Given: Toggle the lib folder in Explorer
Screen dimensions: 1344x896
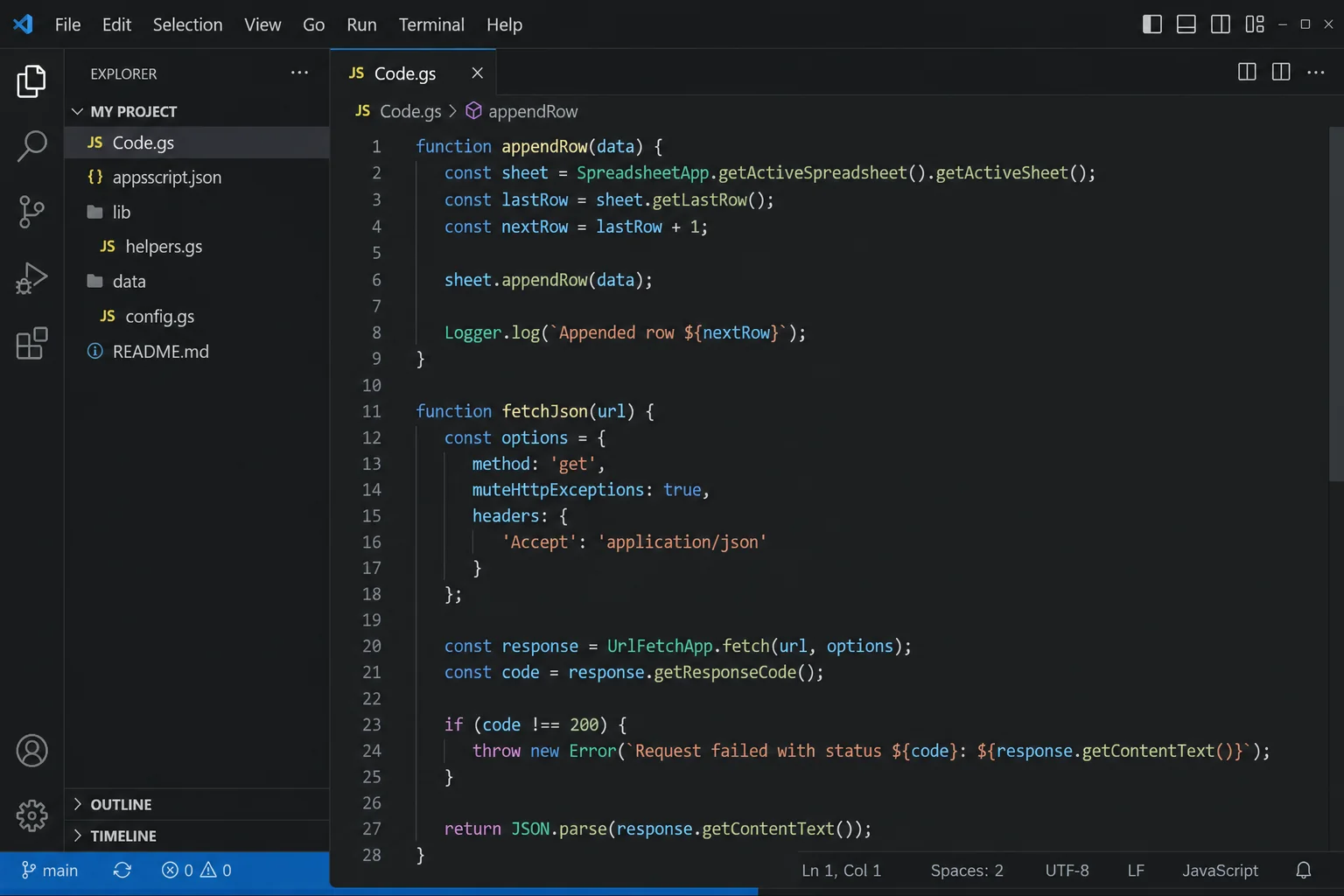Looking at the screenshot, I should (197, 212).
